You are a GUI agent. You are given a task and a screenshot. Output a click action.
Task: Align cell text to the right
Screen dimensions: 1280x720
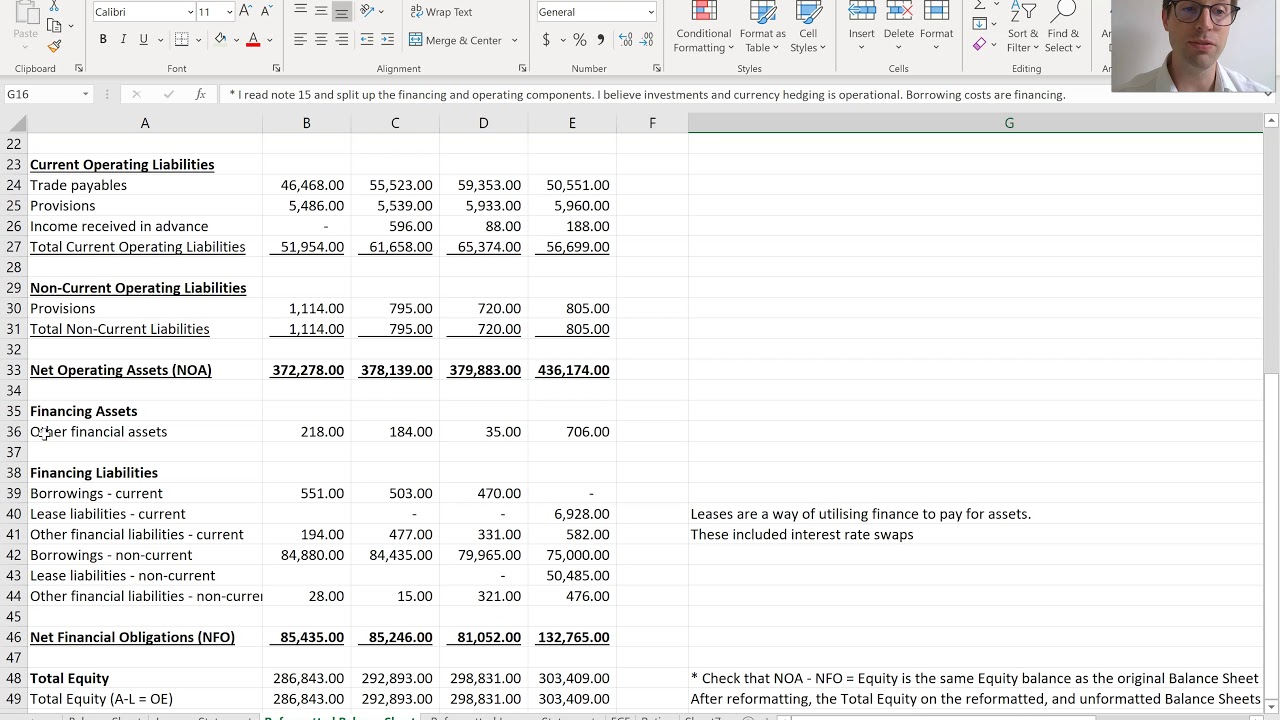click(x=342, y=39)
